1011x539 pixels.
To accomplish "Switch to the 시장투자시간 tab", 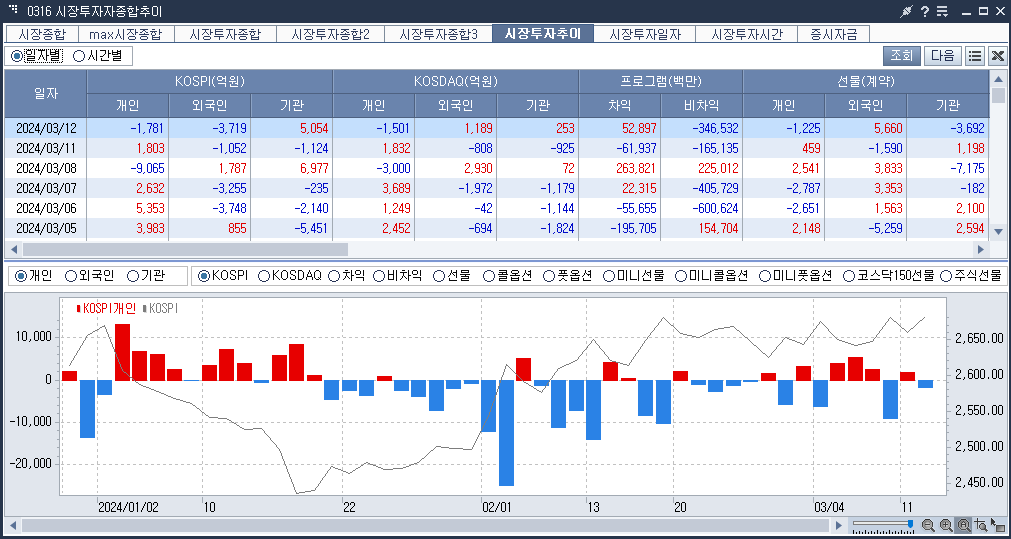I will coord(747,34).
